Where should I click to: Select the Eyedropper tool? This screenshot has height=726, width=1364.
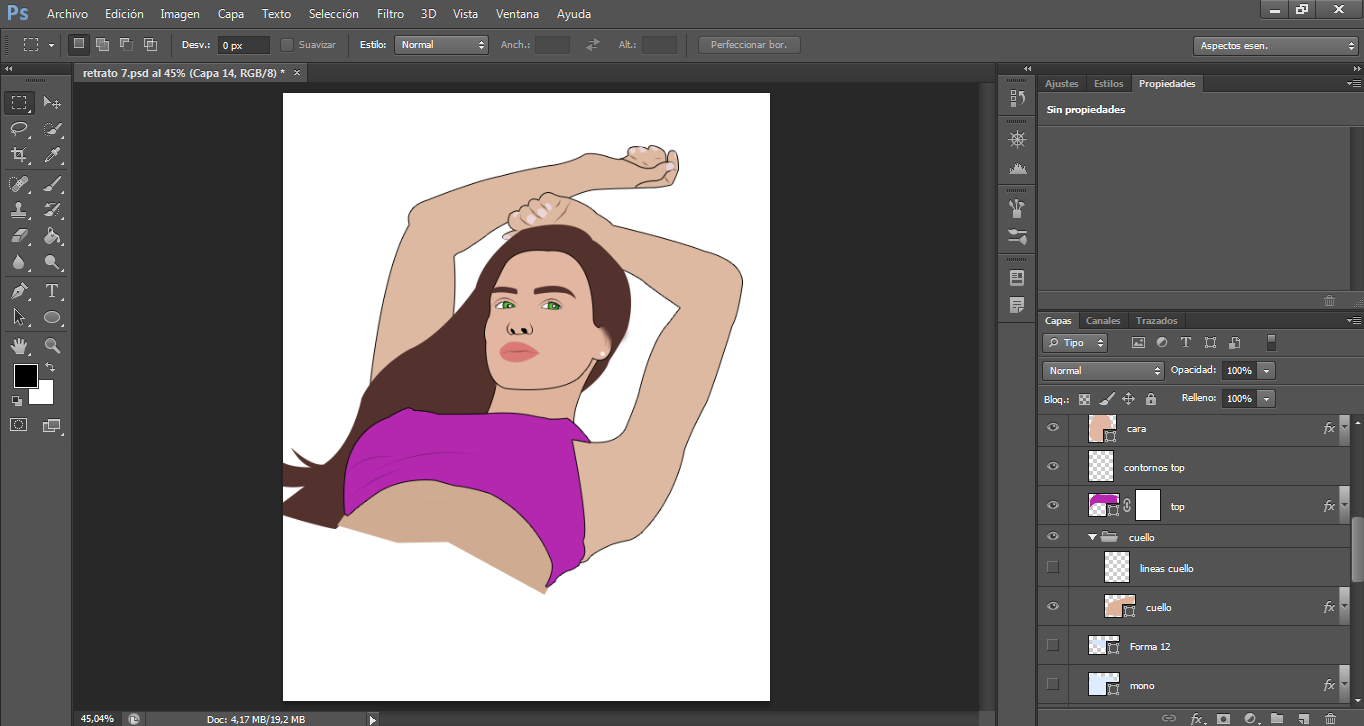(x=53, y=155)
